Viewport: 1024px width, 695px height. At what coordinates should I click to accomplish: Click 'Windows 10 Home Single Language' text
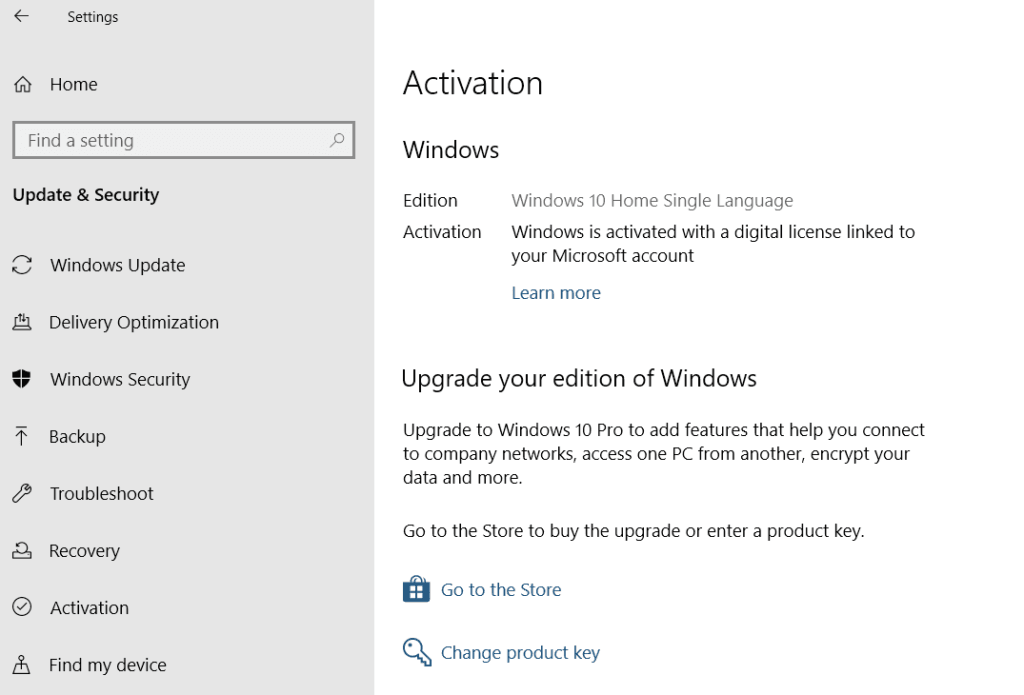coord(652,201)
